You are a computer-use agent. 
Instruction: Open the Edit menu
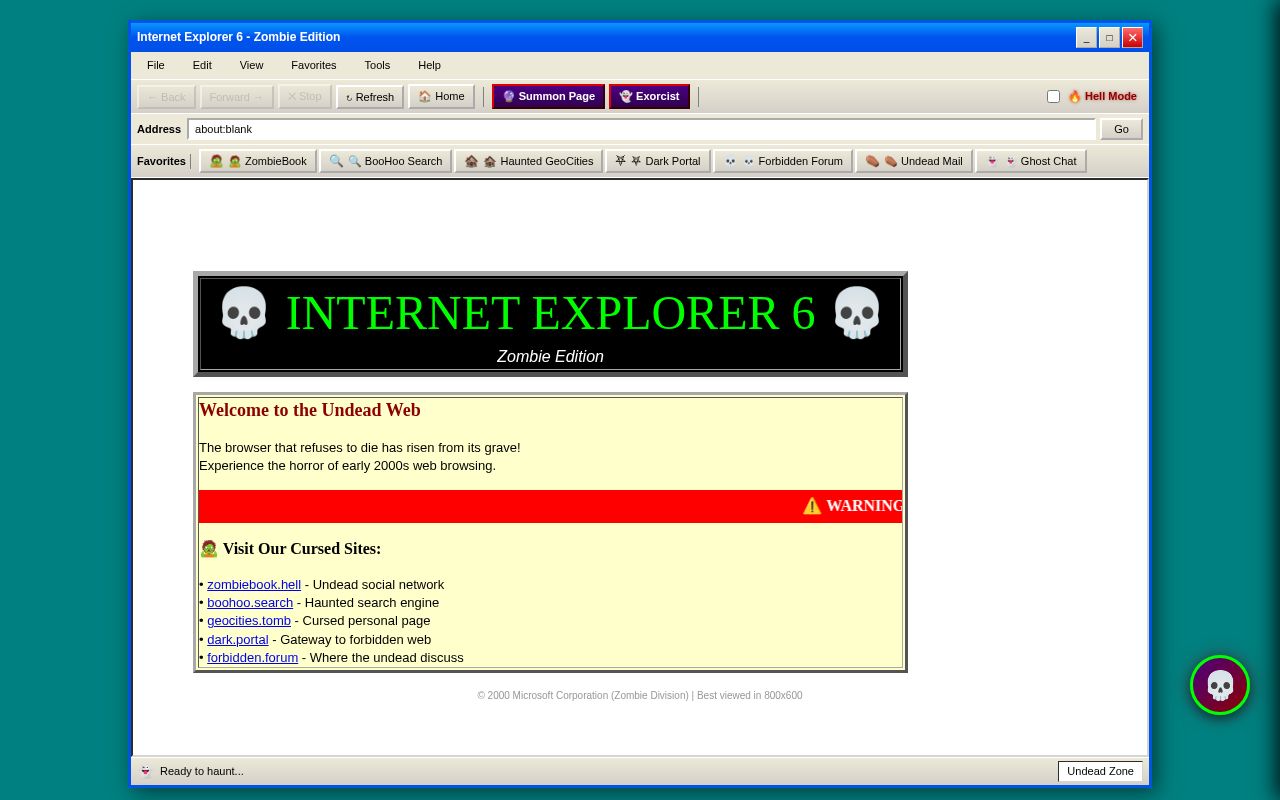click(202, 65)
